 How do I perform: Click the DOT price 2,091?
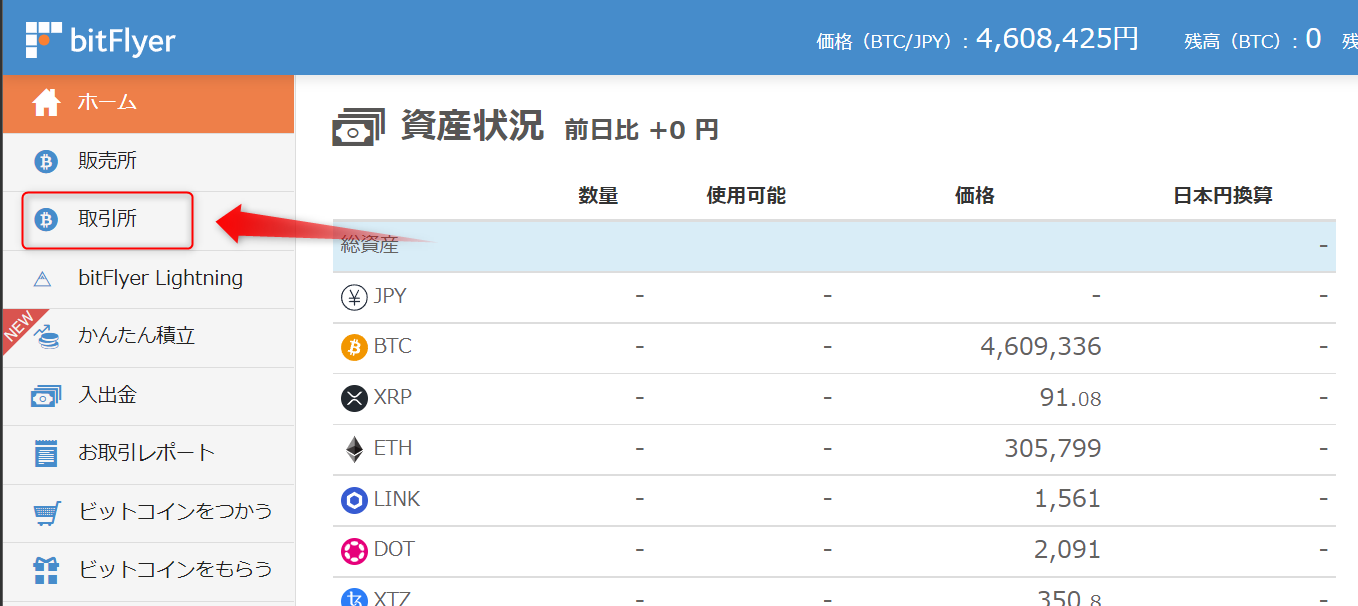(1068, 550)
